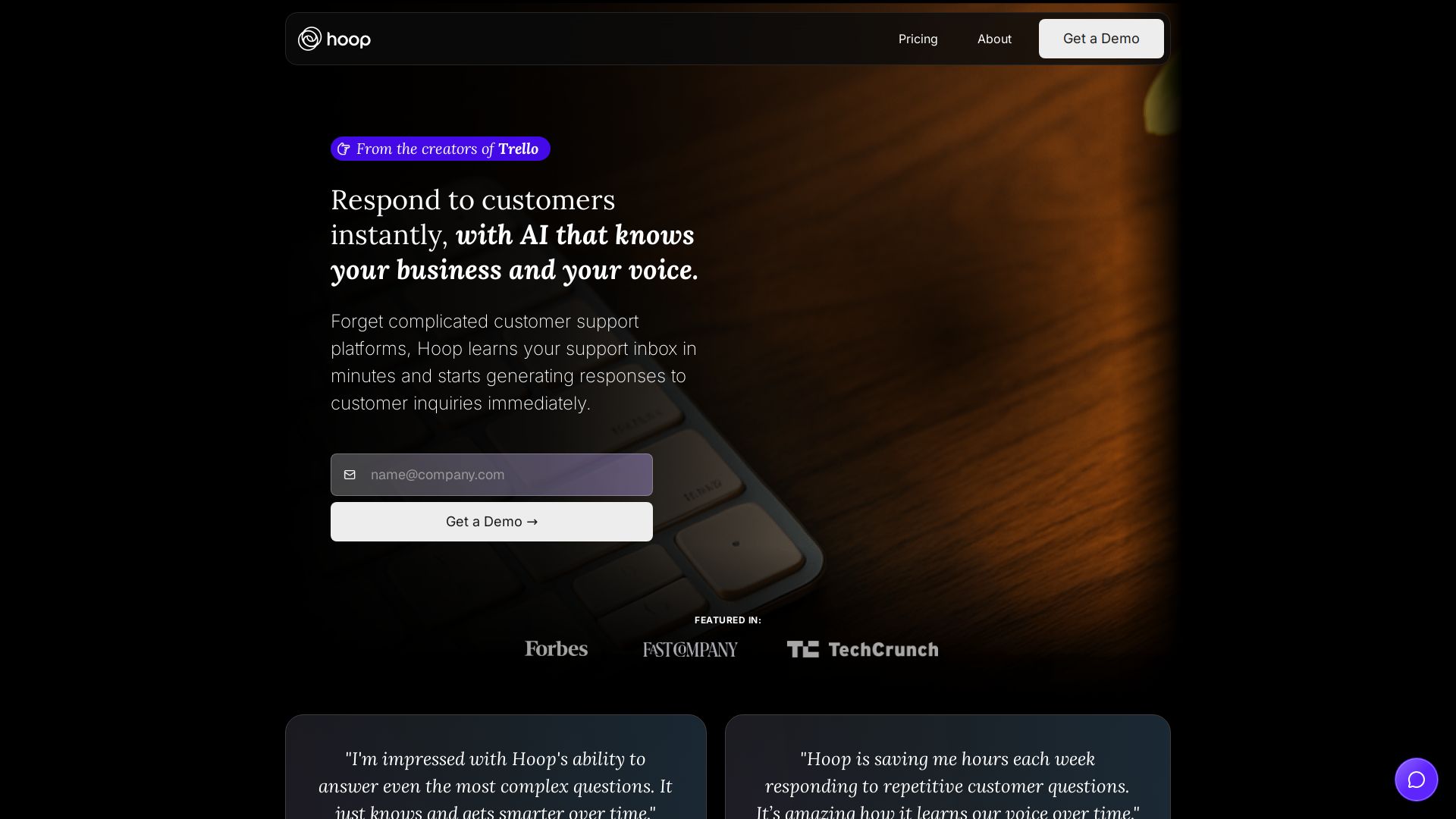Click the hoop spiral logo icon
Screen dimensions: 1456x819
309,39
